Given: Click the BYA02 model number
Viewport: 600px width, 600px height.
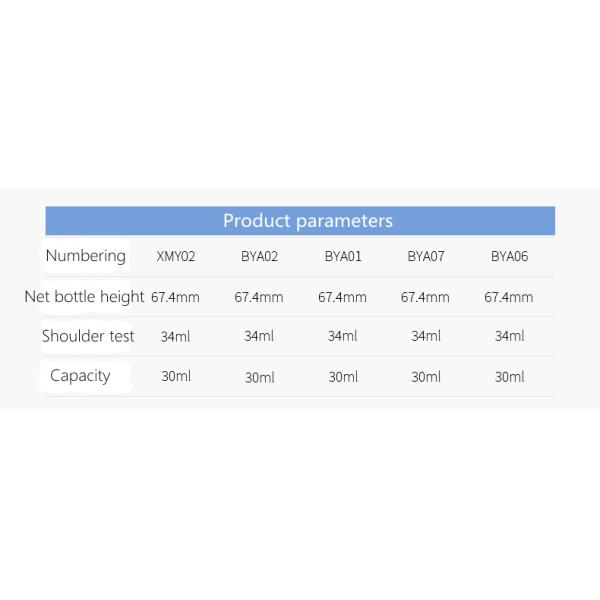Looking at the screenshot, I should click(259, 257).
